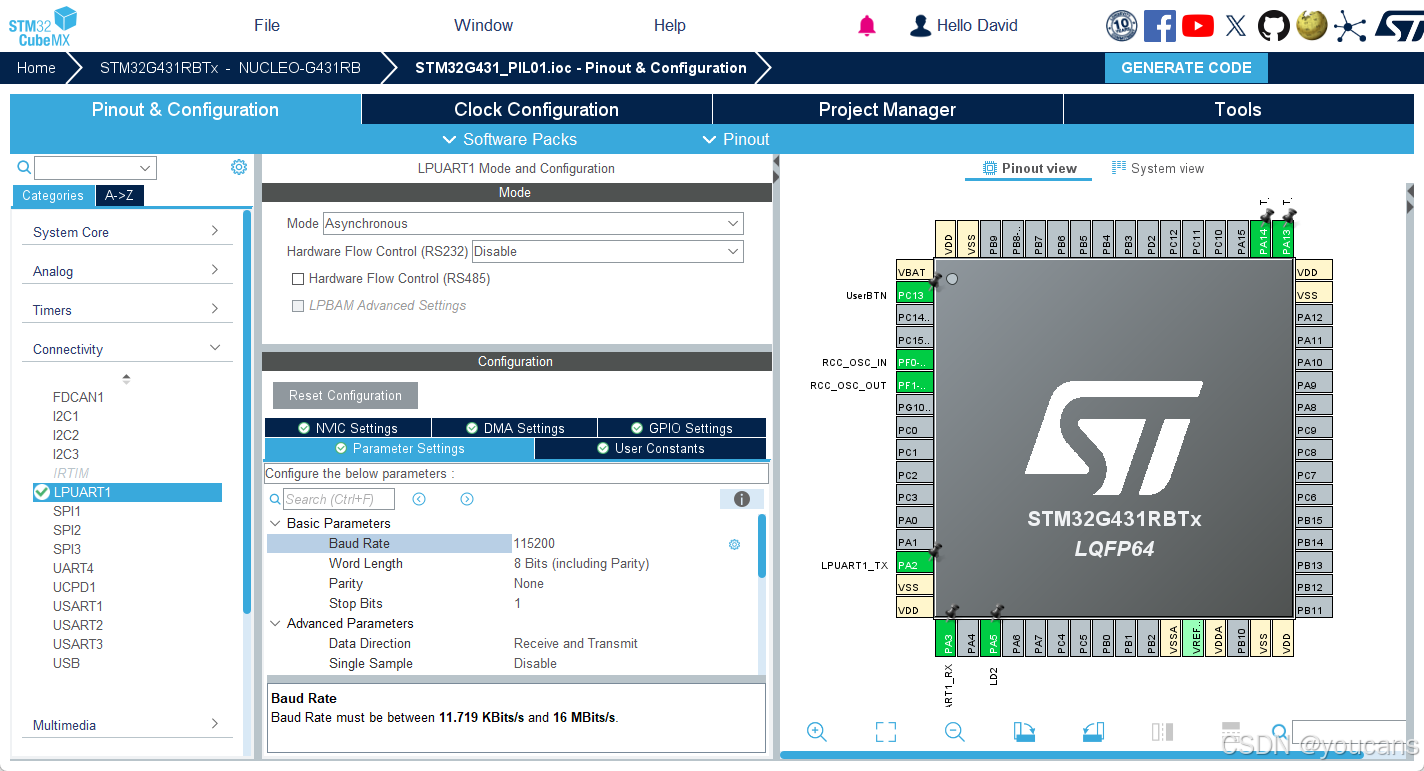The height and width of the screenshot is (771, 1424).
Task: Select FDCAN1 in the Connectivity list
Action: coord(78,397)
